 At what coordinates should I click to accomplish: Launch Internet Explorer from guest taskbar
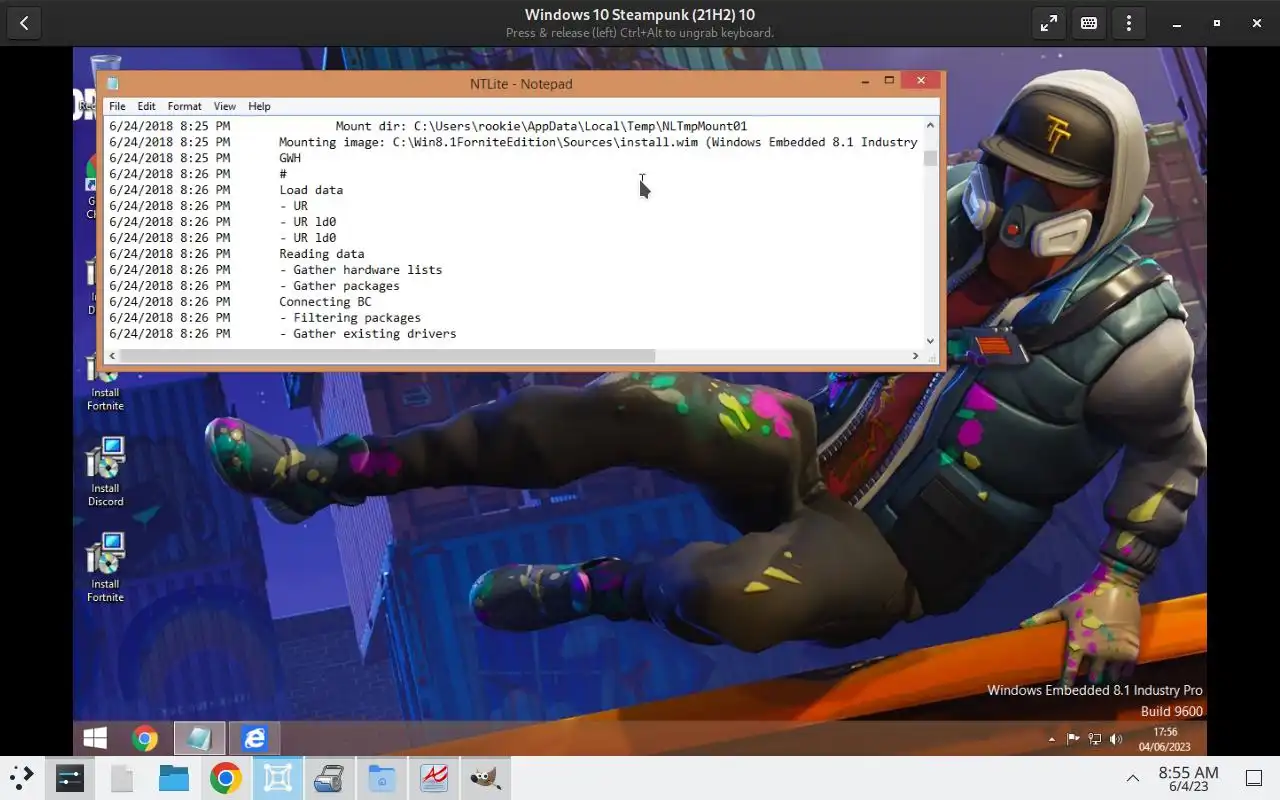click(x=254, y=739)
